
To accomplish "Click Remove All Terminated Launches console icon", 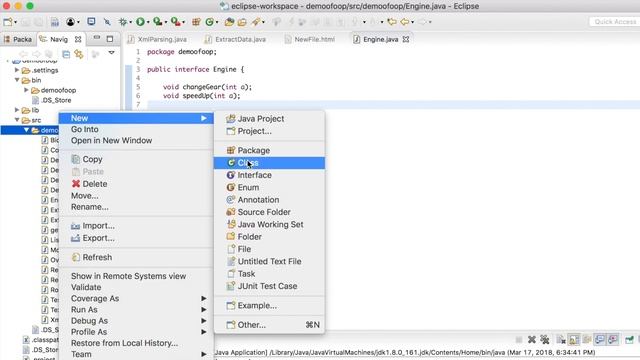I will 545,340.
